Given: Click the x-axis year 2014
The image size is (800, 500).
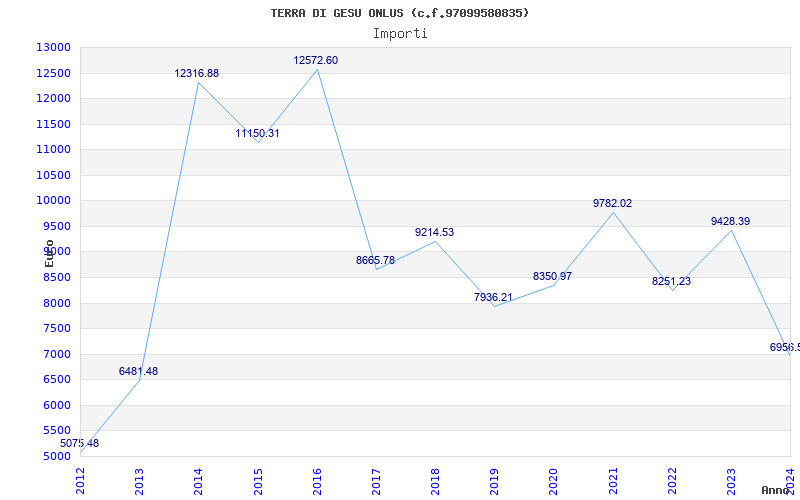Looking at the screenshot, I should (x=198, y=482).
